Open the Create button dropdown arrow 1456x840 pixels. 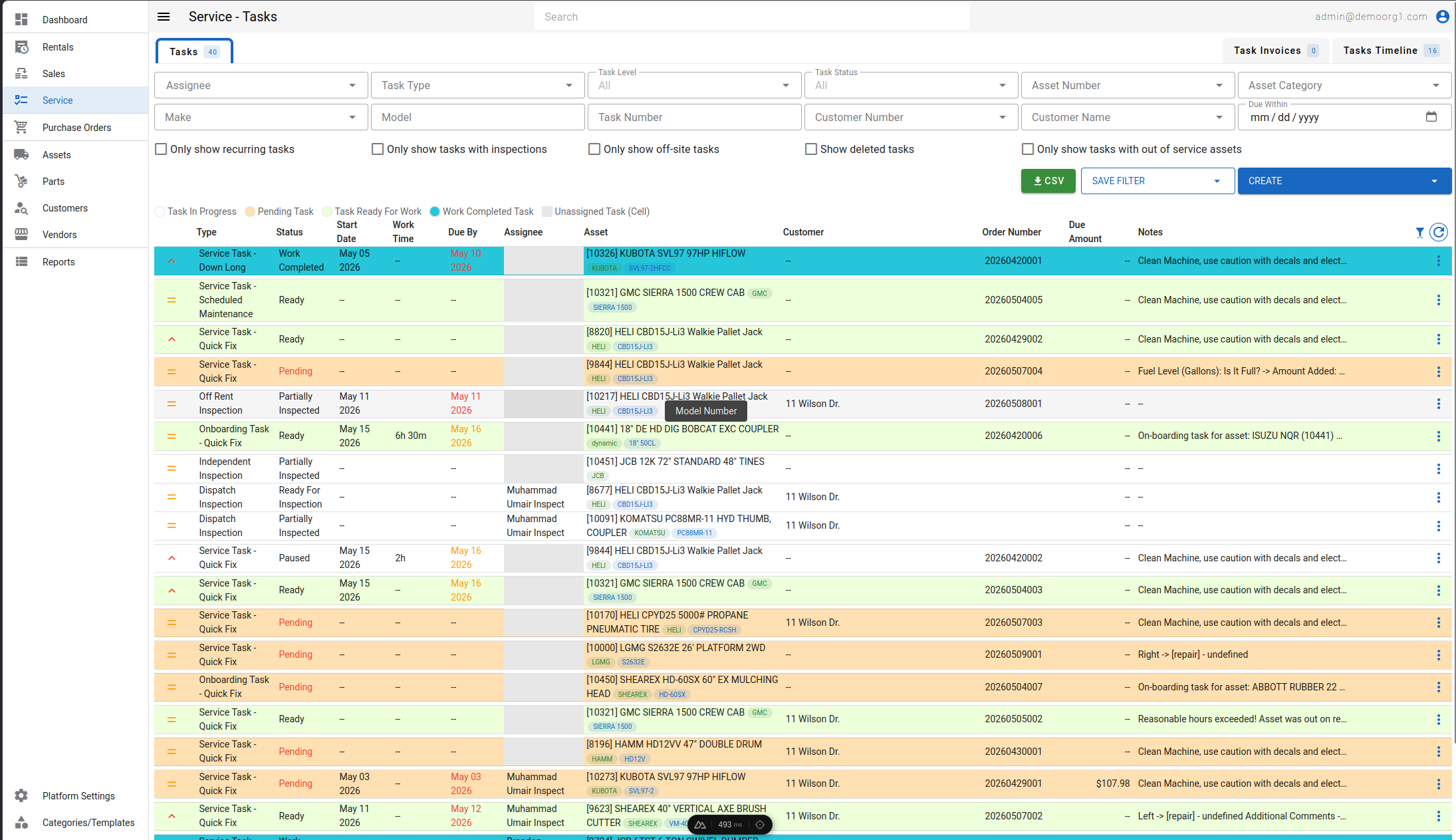click(1434, 181)
